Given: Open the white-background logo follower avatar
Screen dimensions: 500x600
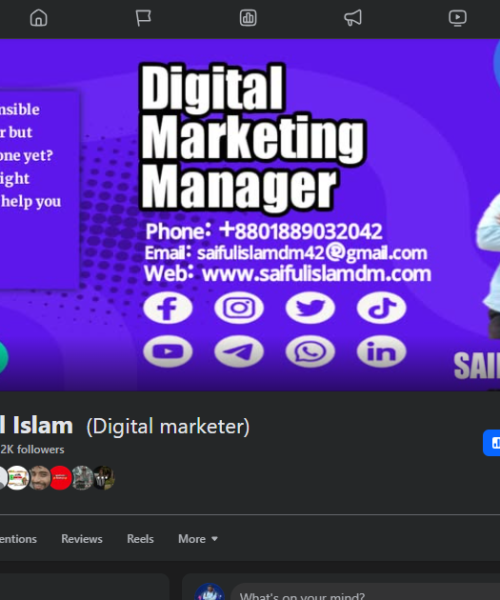Looking at the screenshot, I should tap(18, 478).
